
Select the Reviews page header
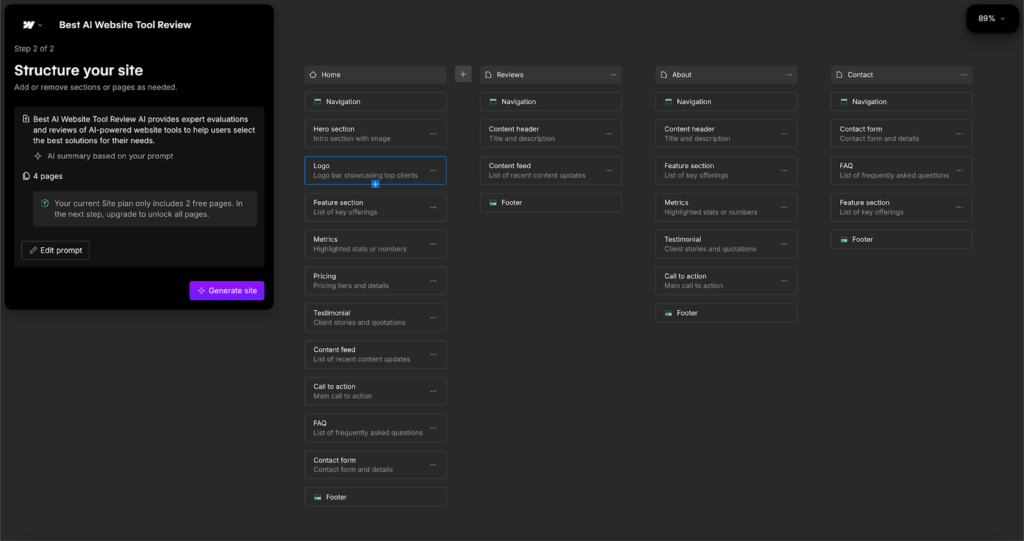click(540, 75)
